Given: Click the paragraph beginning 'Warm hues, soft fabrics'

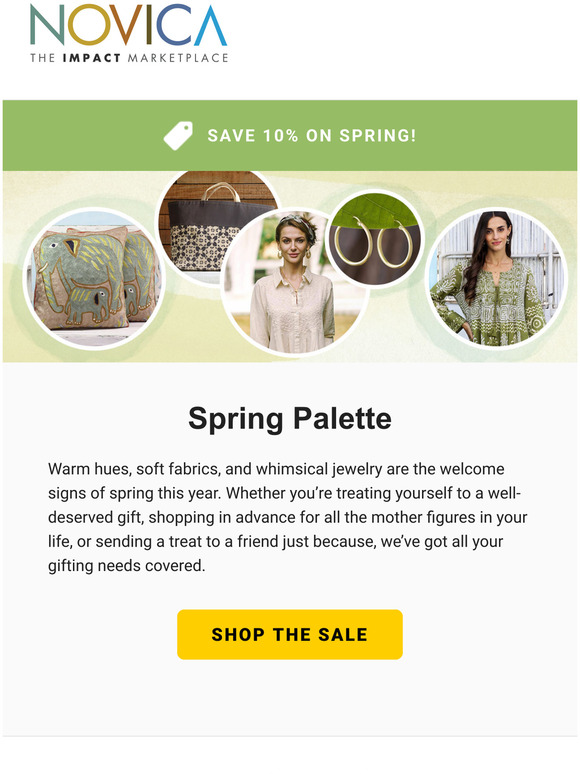Looking at the screenshot, I should (x=288, y=517).
